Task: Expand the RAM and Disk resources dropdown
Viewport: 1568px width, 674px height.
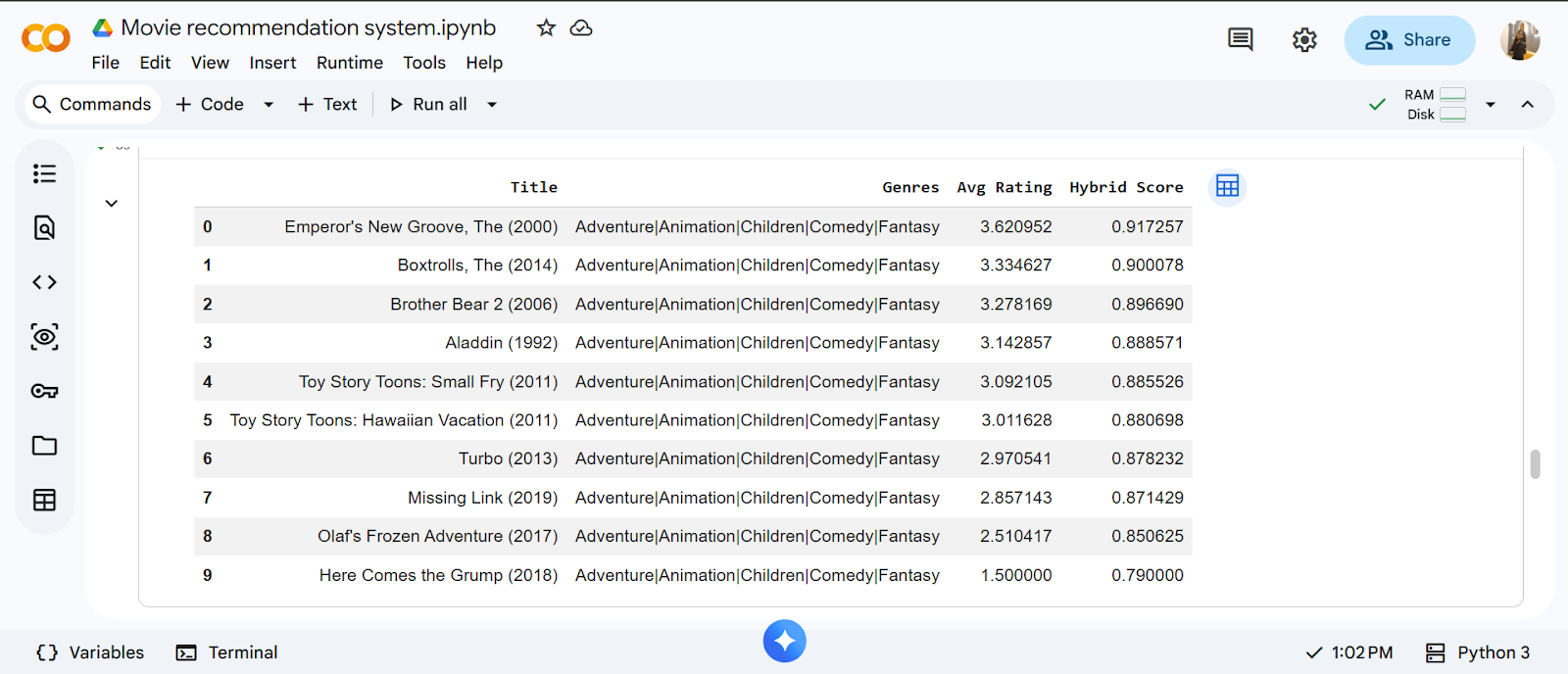Action: [1490, 105]
